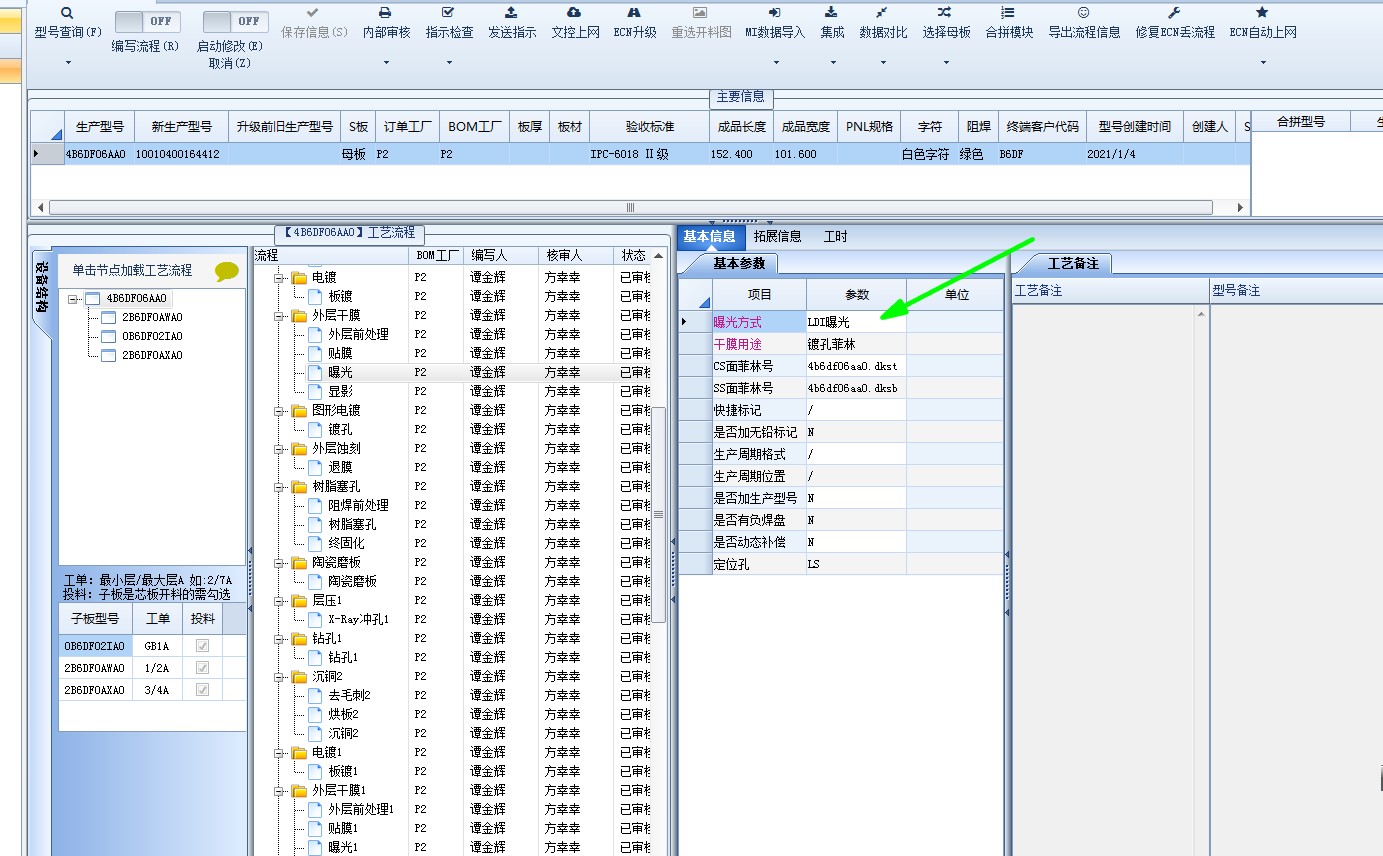Switch to the 基本信息 tab
1383x856 pixels.
tap(710, 236)
